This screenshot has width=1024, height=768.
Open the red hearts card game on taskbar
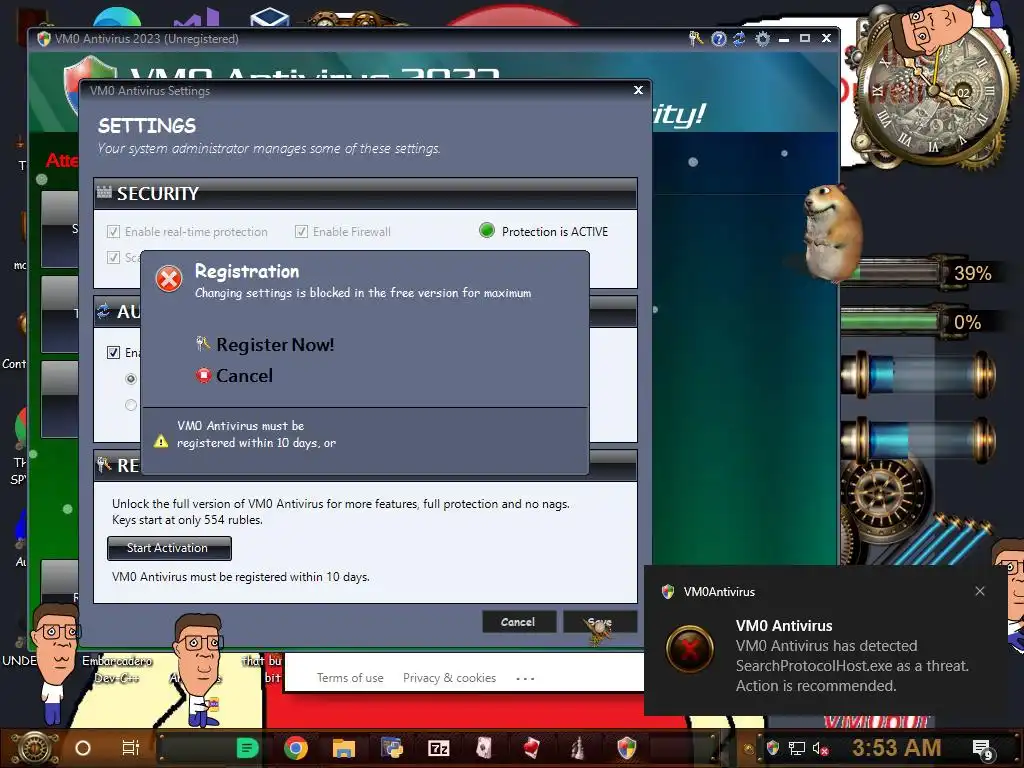531,748
